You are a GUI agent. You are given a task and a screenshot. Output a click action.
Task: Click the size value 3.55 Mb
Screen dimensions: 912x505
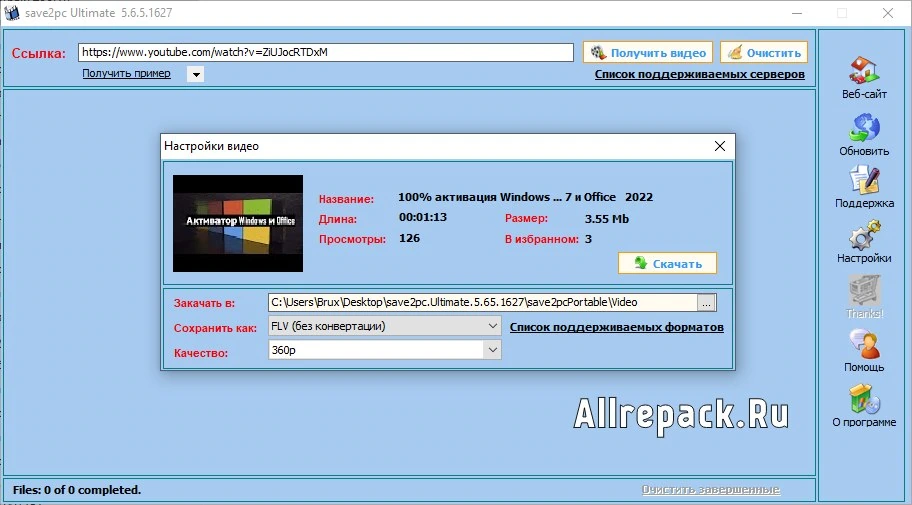tap(607, 219)
